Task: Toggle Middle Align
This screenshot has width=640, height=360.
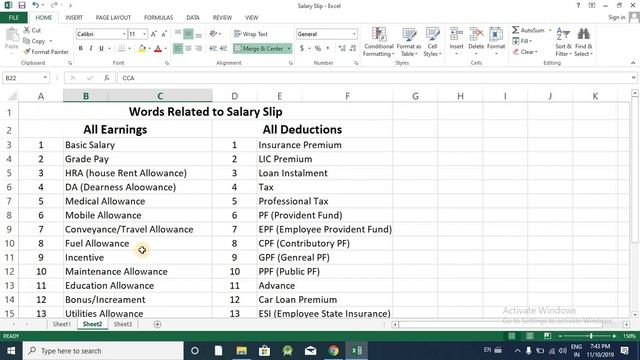Action: (x=188, y=34)
